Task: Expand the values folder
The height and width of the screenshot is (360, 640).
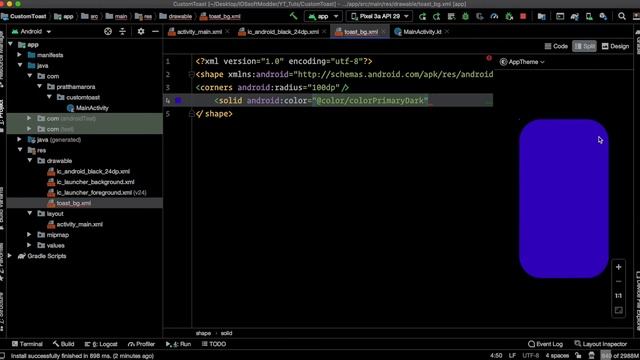Action: coord(29,245)
